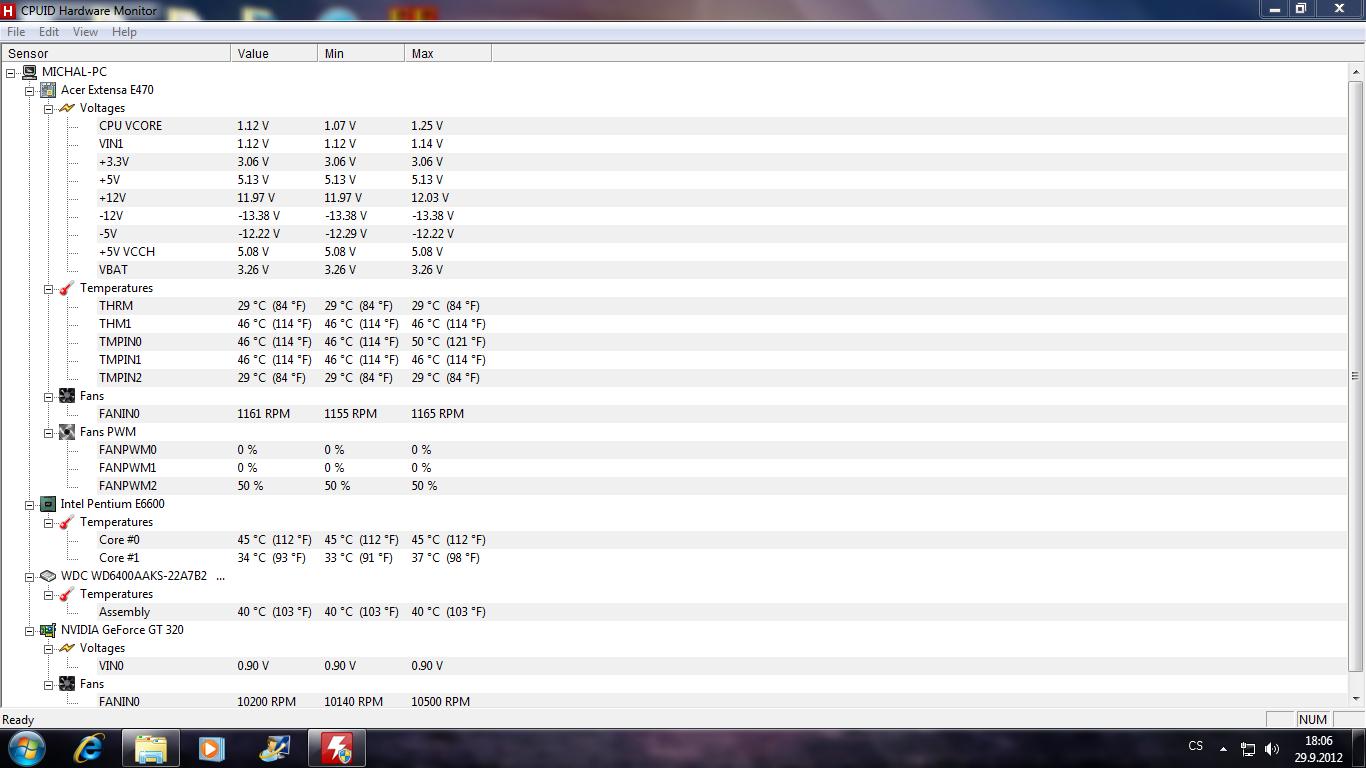Open the Windows Start menu
Image resolution: width=1366 pixels, height=768 pixels.
click(26, 748)
